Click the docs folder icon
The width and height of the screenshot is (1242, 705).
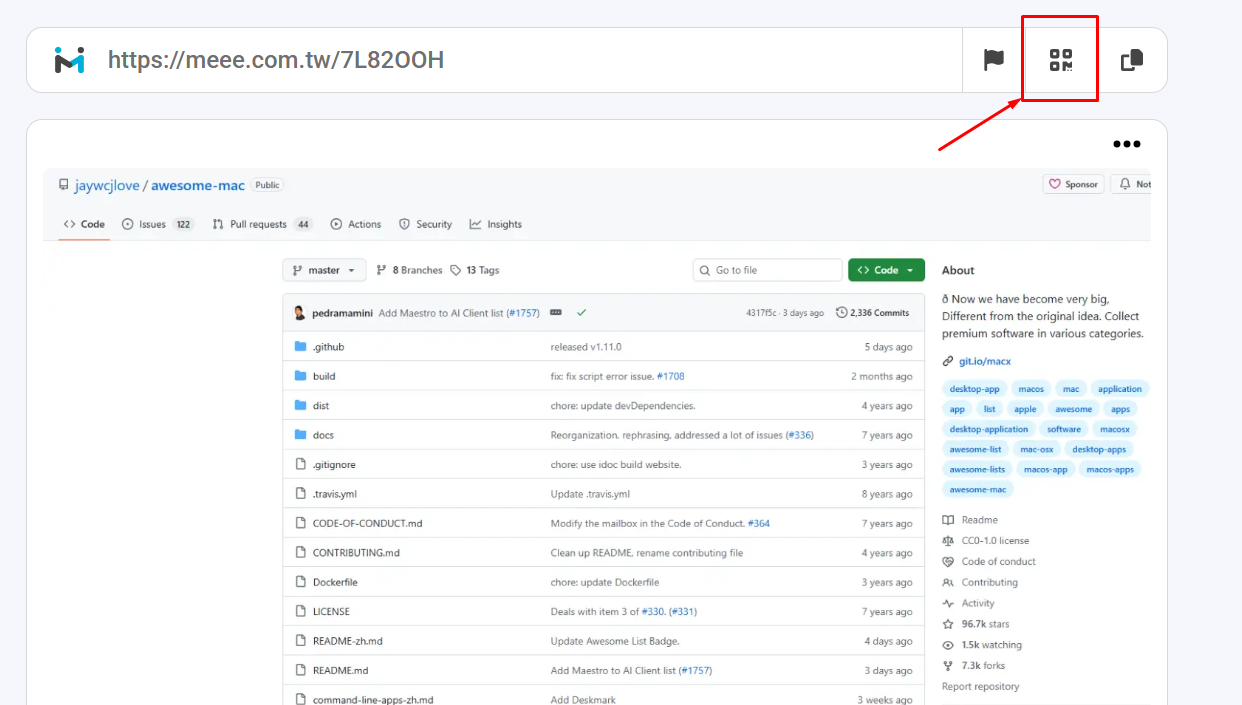tap(300, 435)
